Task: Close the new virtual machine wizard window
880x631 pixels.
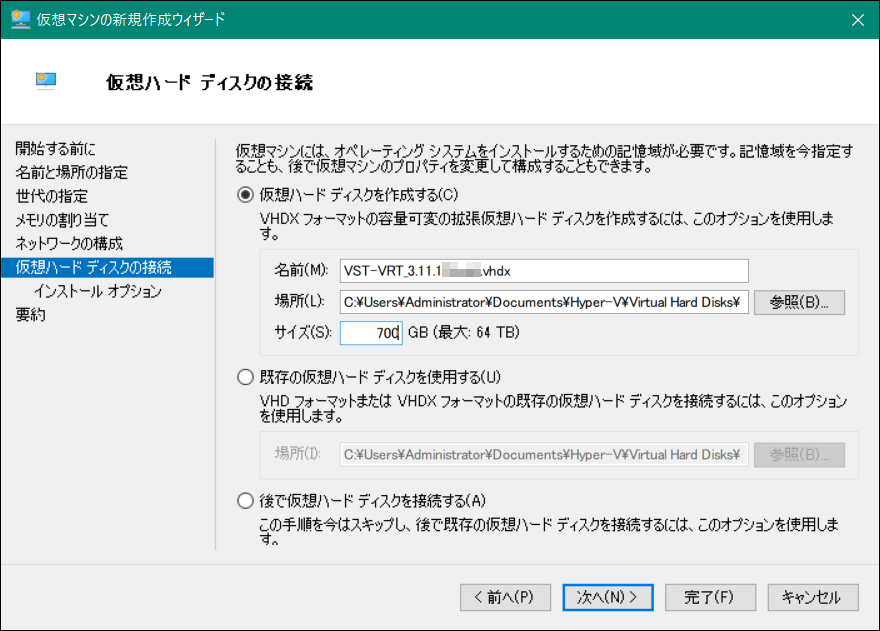Action: coord(858,20)
